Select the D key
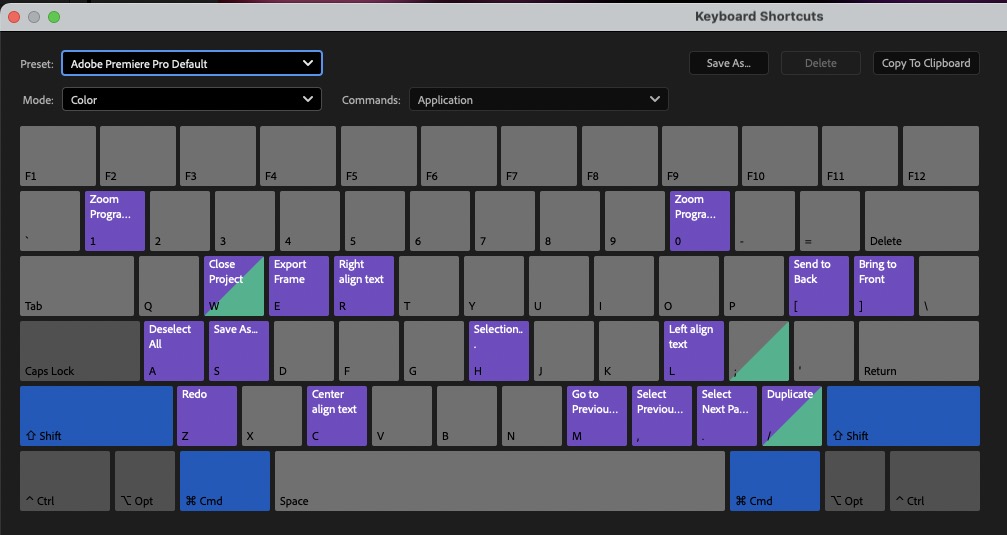The width and height of the screenshot is (1007, 535). 304,351
